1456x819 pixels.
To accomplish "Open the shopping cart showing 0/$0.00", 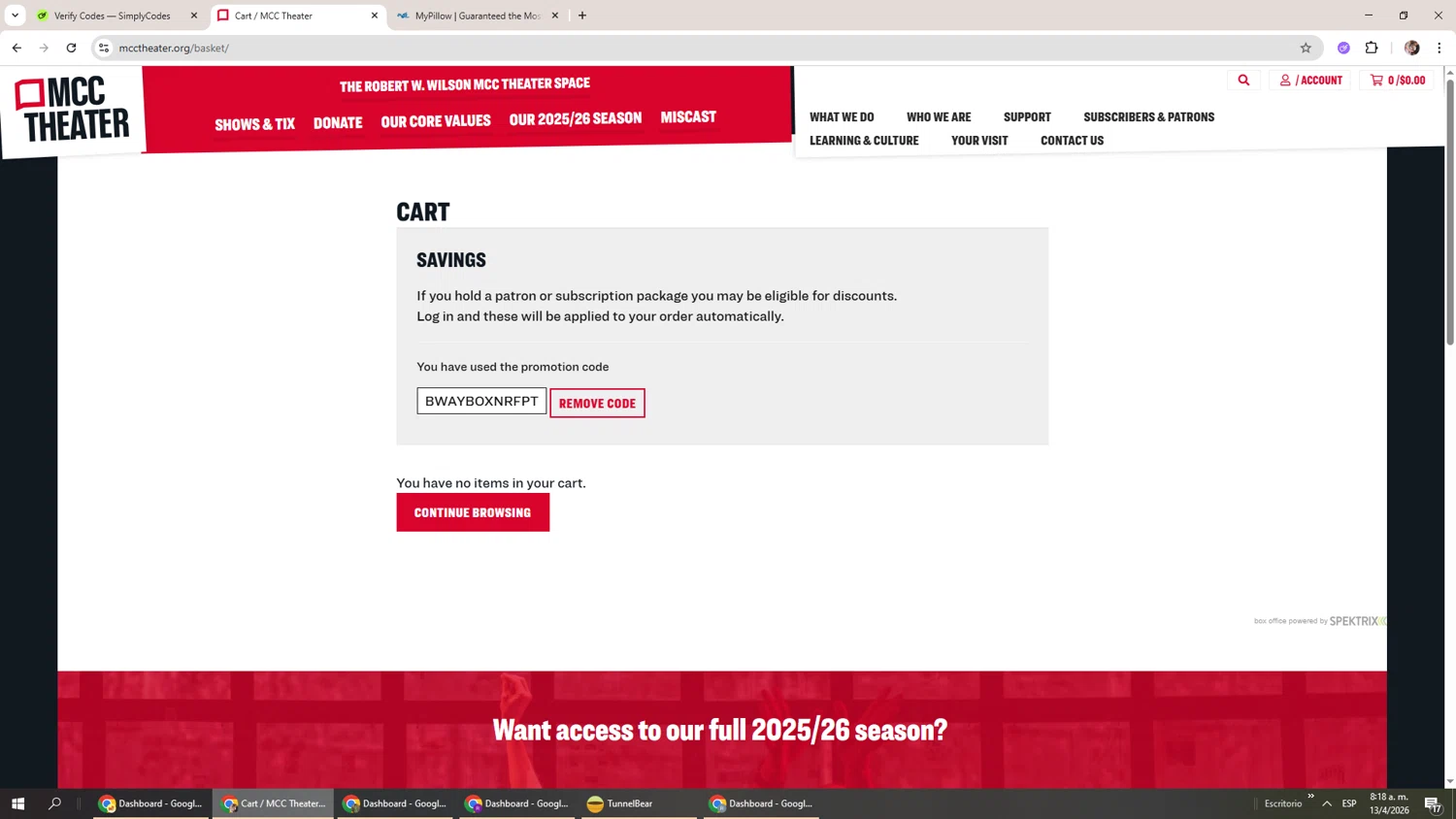I will 1398,81.
